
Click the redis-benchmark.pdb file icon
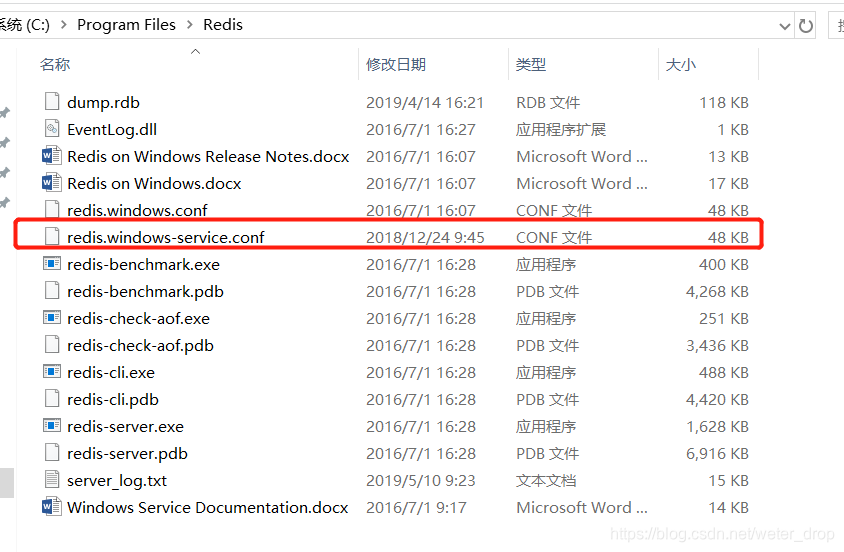coord(52,290)
